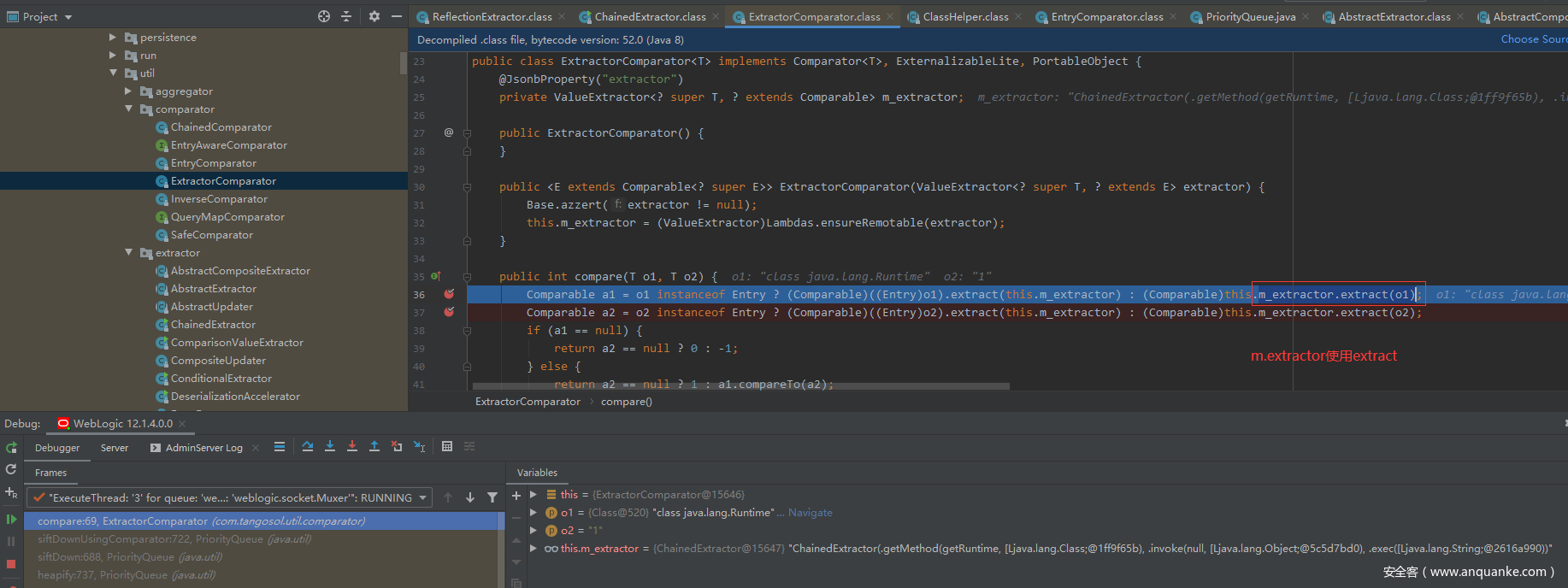Open the ExecuteThread selector dropdown
Screen dimensions: 1568x588
pos(422,497)
